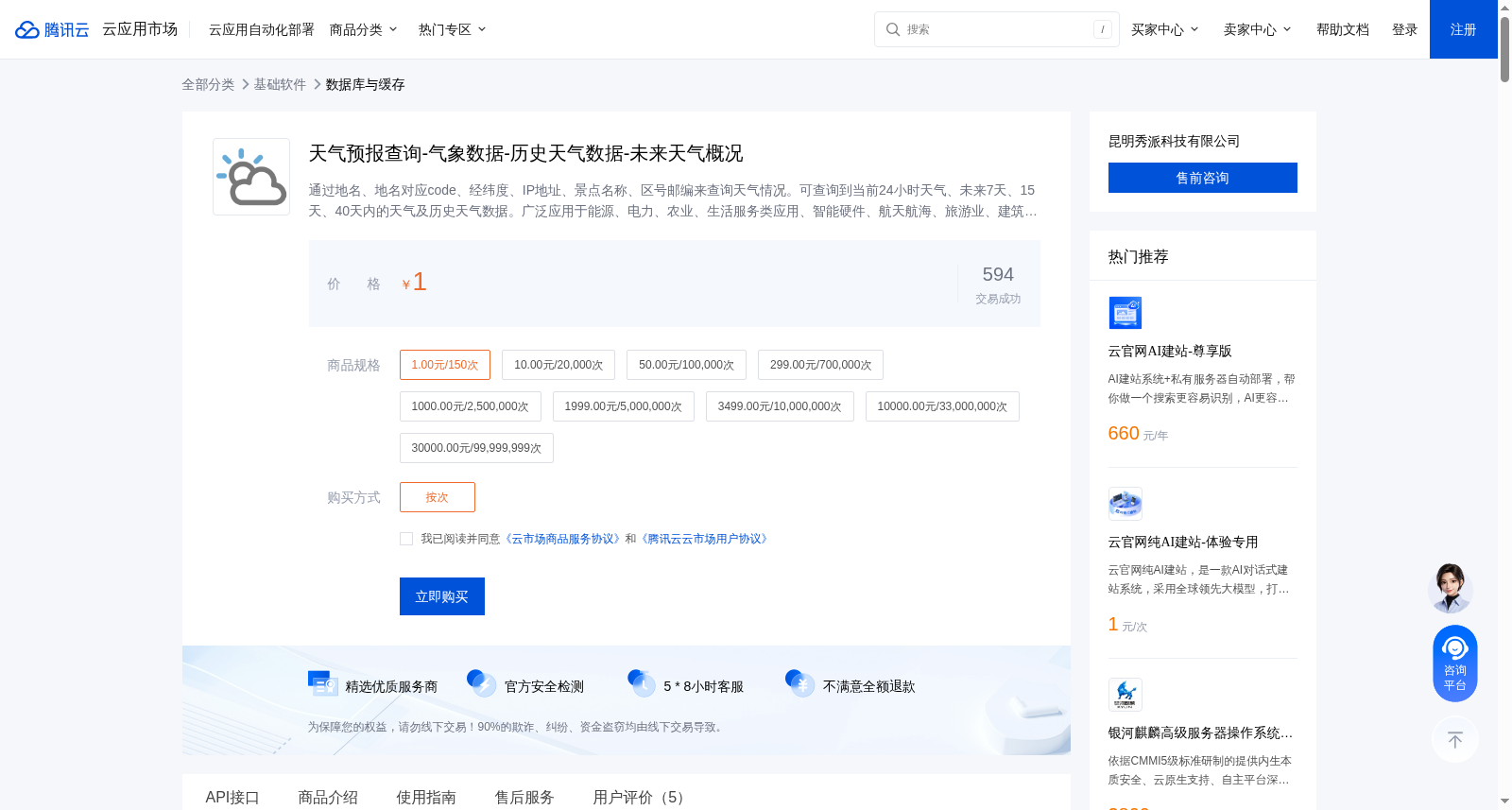Click the 注册 button
This screenshot has height=810, width=1512.
[1464, 29]
